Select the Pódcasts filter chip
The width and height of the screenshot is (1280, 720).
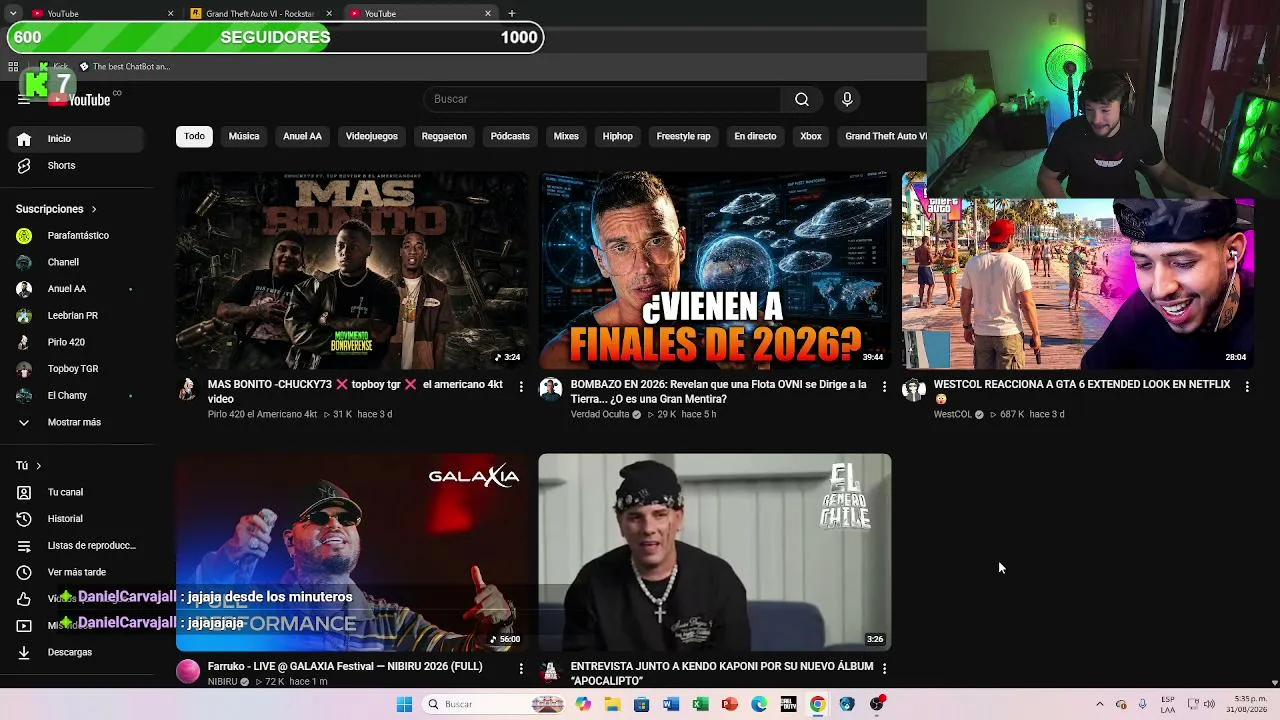(510, 136)
